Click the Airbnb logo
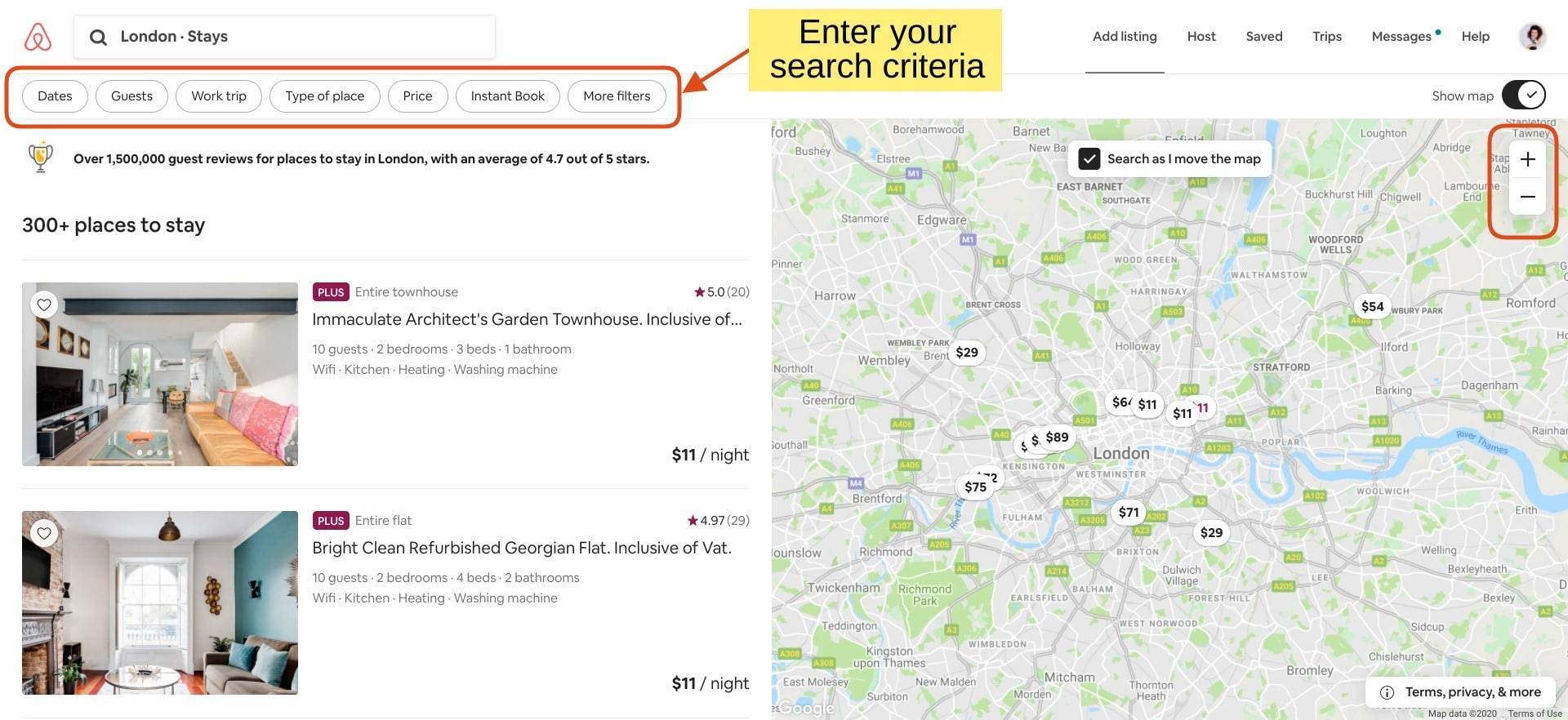Viewport: 1568px width, 720px height. [x=37, y=36]
